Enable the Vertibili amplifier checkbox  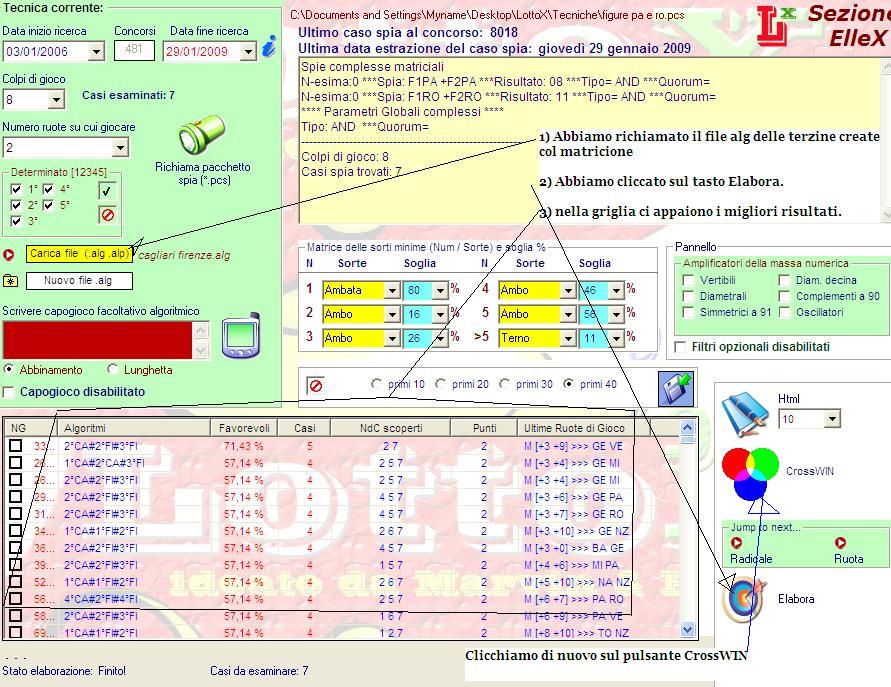[688, 280]
